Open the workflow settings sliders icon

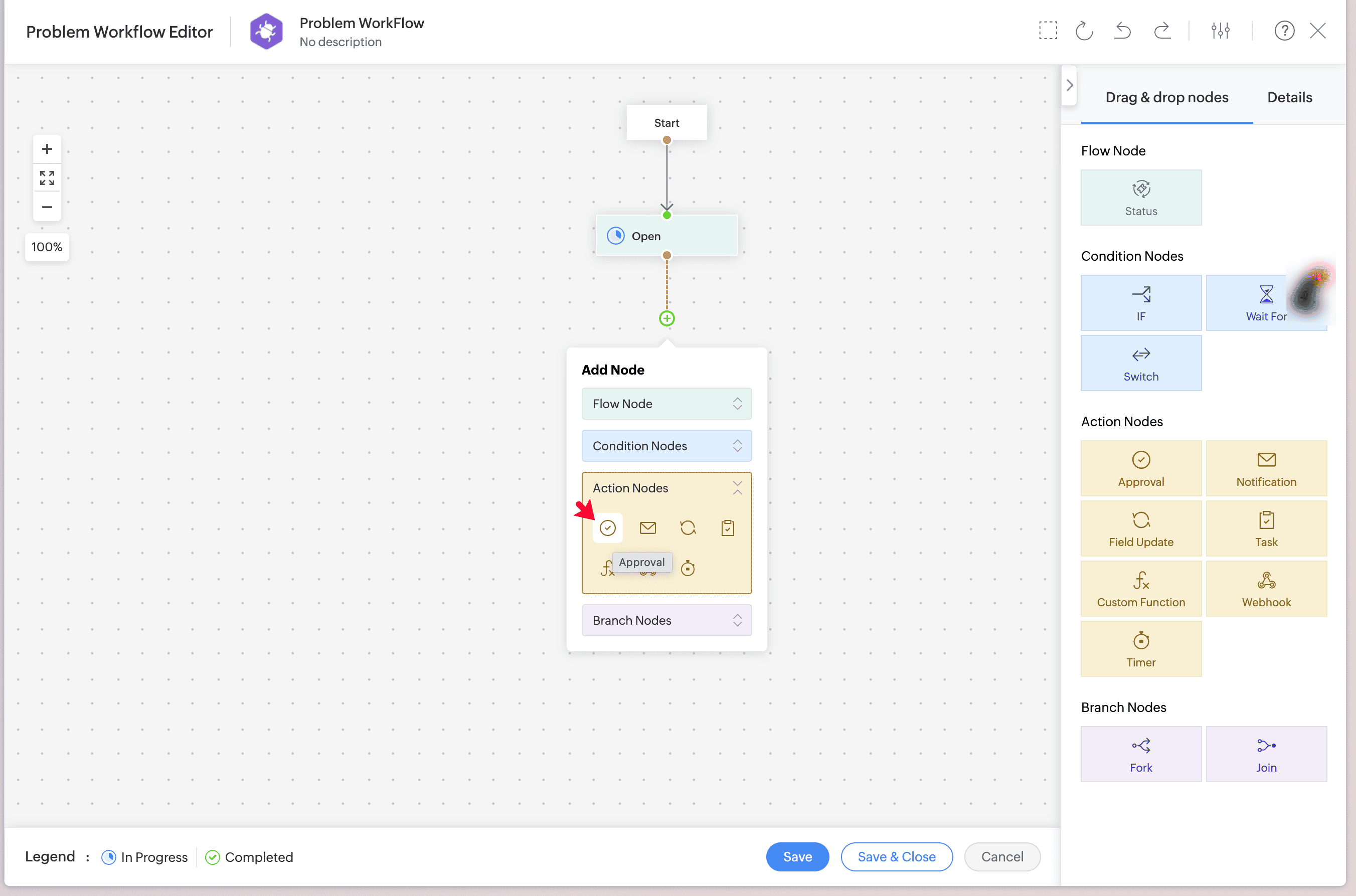pyautogui.click(x=1220, y=31)
